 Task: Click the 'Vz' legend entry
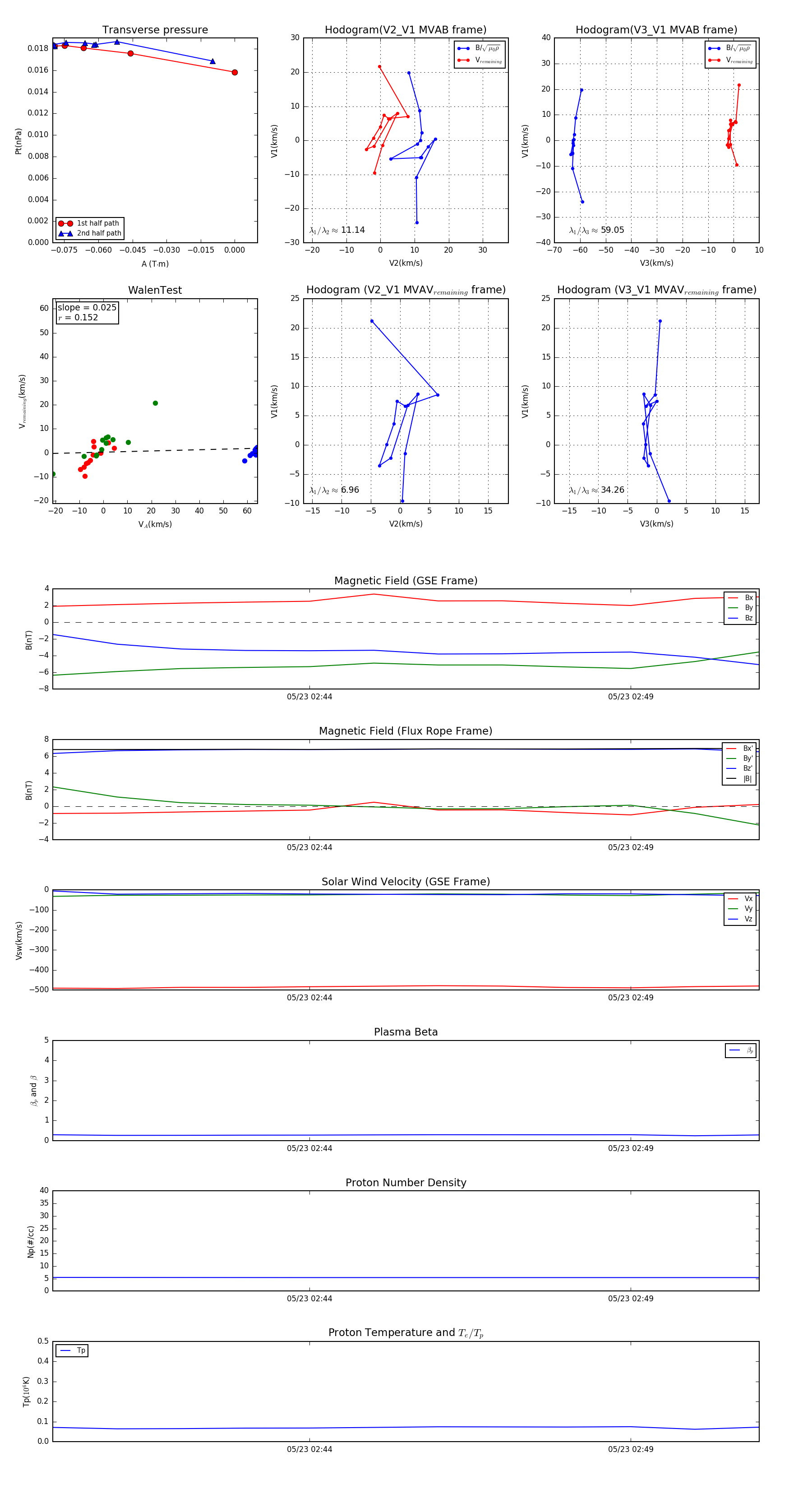pos(741,919)
